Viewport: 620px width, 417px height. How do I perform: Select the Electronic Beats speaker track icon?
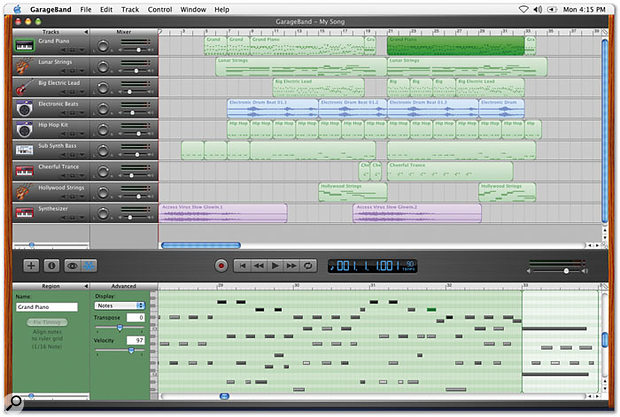click(x=24, y=108)
